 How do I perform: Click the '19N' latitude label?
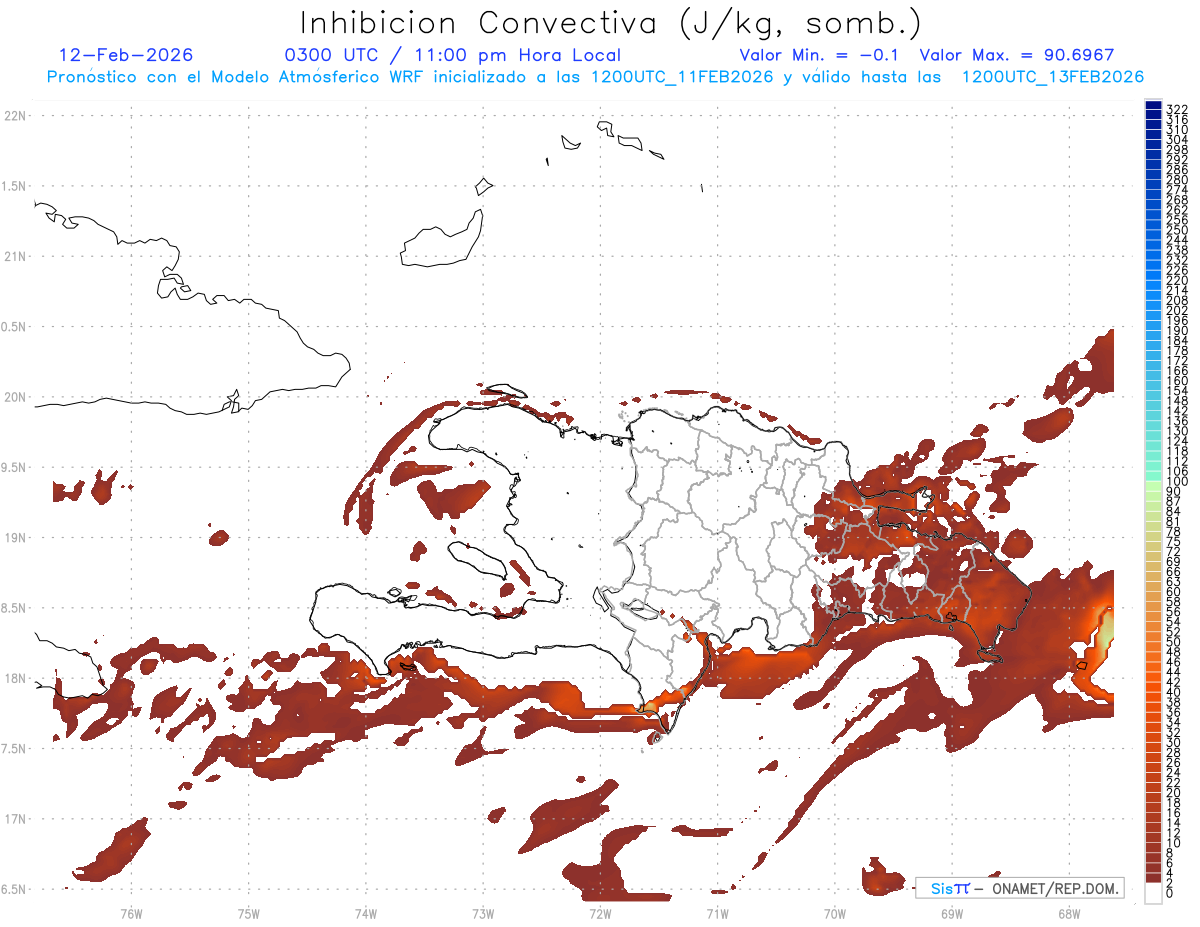pos(14,538)
